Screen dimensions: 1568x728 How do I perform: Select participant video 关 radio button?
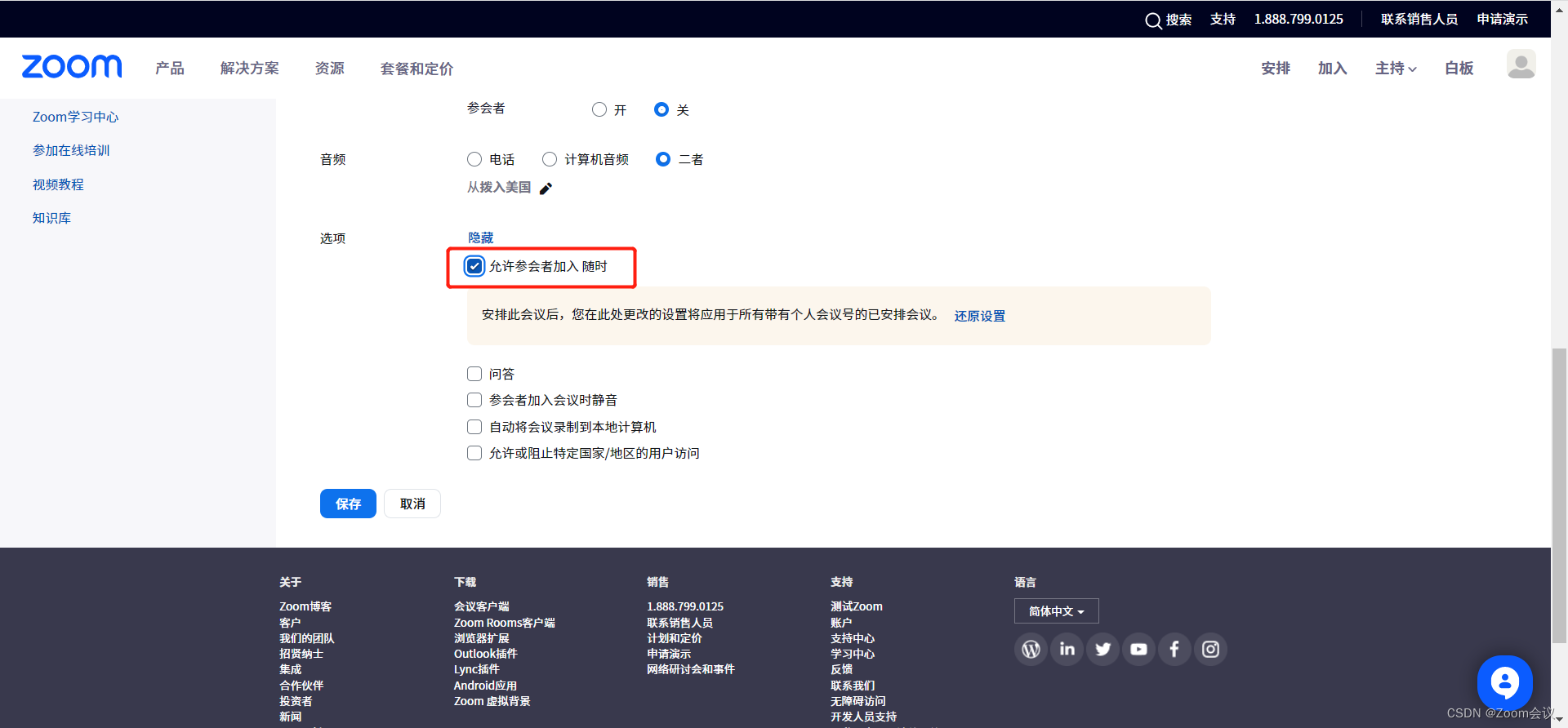[661, 109]
